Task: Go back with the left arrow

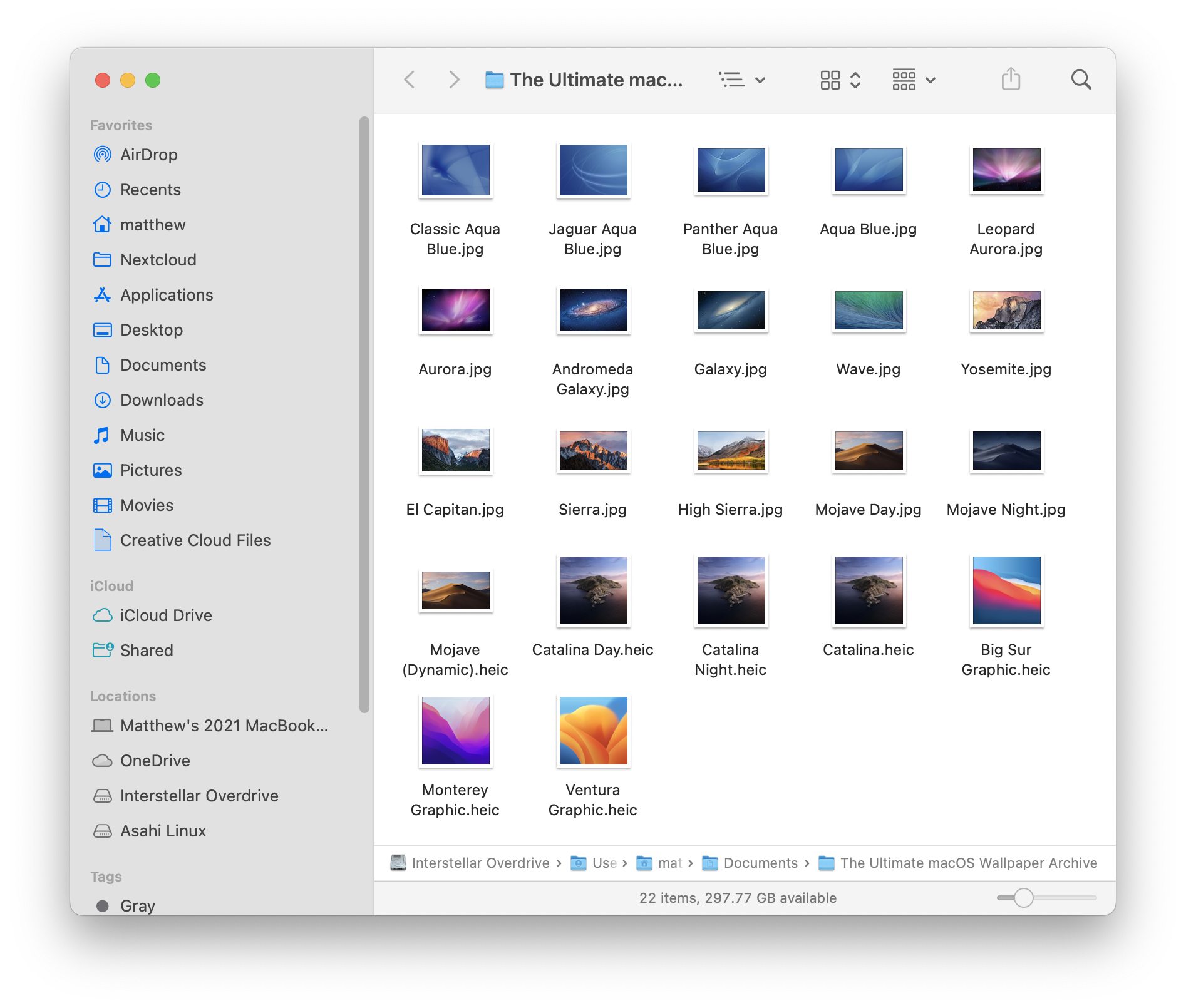Action: pyautogui.click(x=410, y=80)
